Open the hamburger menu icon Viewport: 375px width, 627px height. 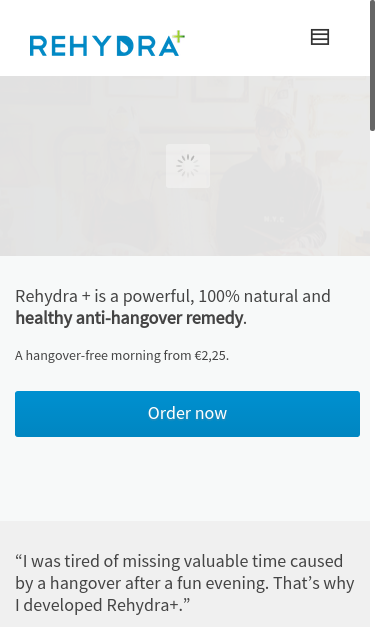click(320, 37)
